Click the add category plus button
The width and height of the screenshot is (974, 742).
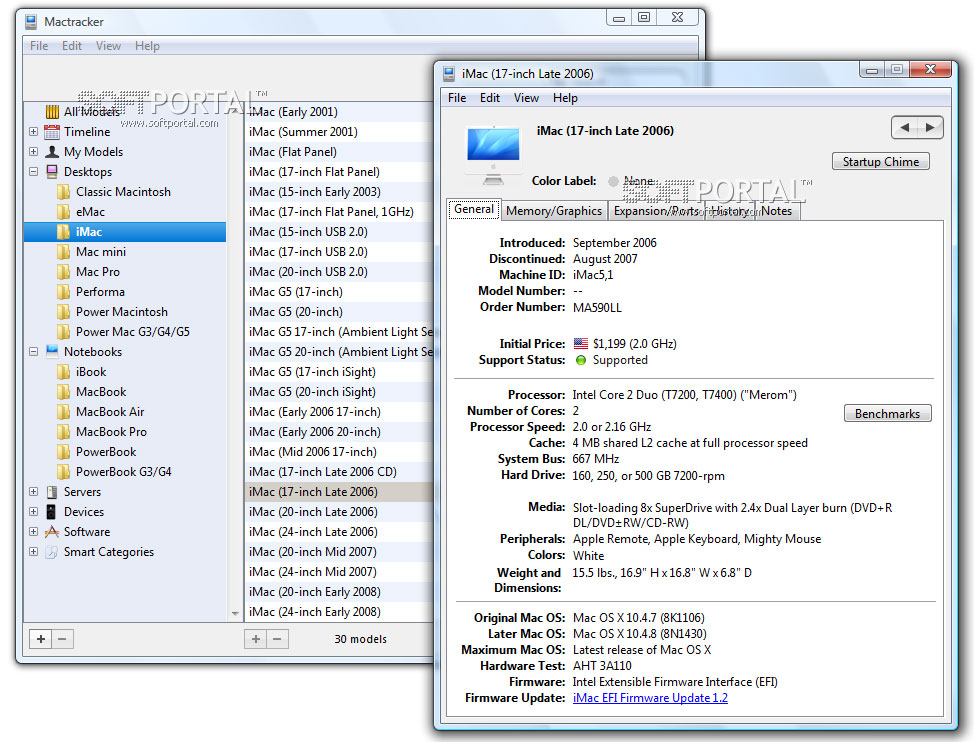[40, 638]
